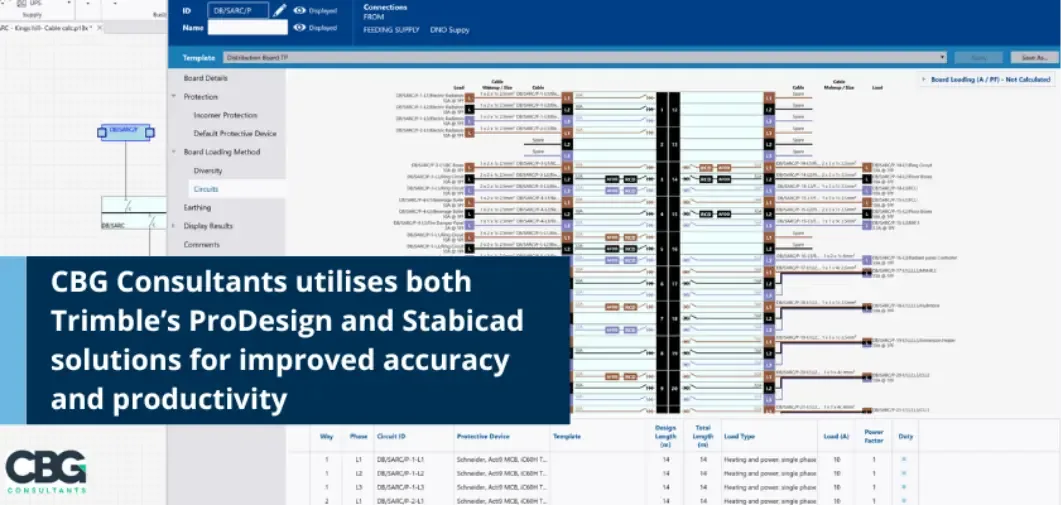Click the DNO Supply connection link

[x=450, y=30]
